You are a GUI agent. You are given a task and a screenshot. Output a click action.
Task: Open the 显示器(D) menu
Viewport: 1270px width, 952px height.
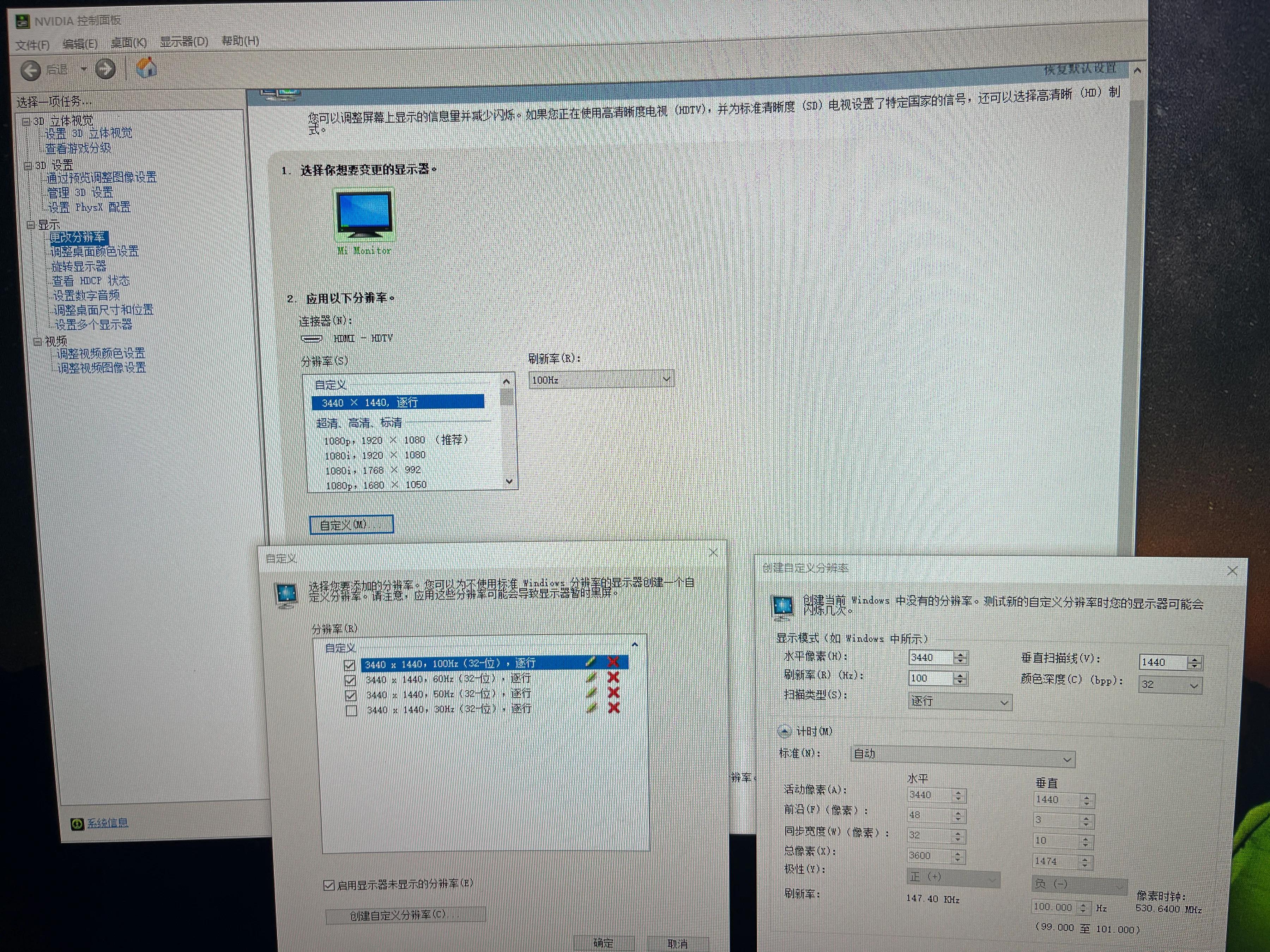[184, 42]
